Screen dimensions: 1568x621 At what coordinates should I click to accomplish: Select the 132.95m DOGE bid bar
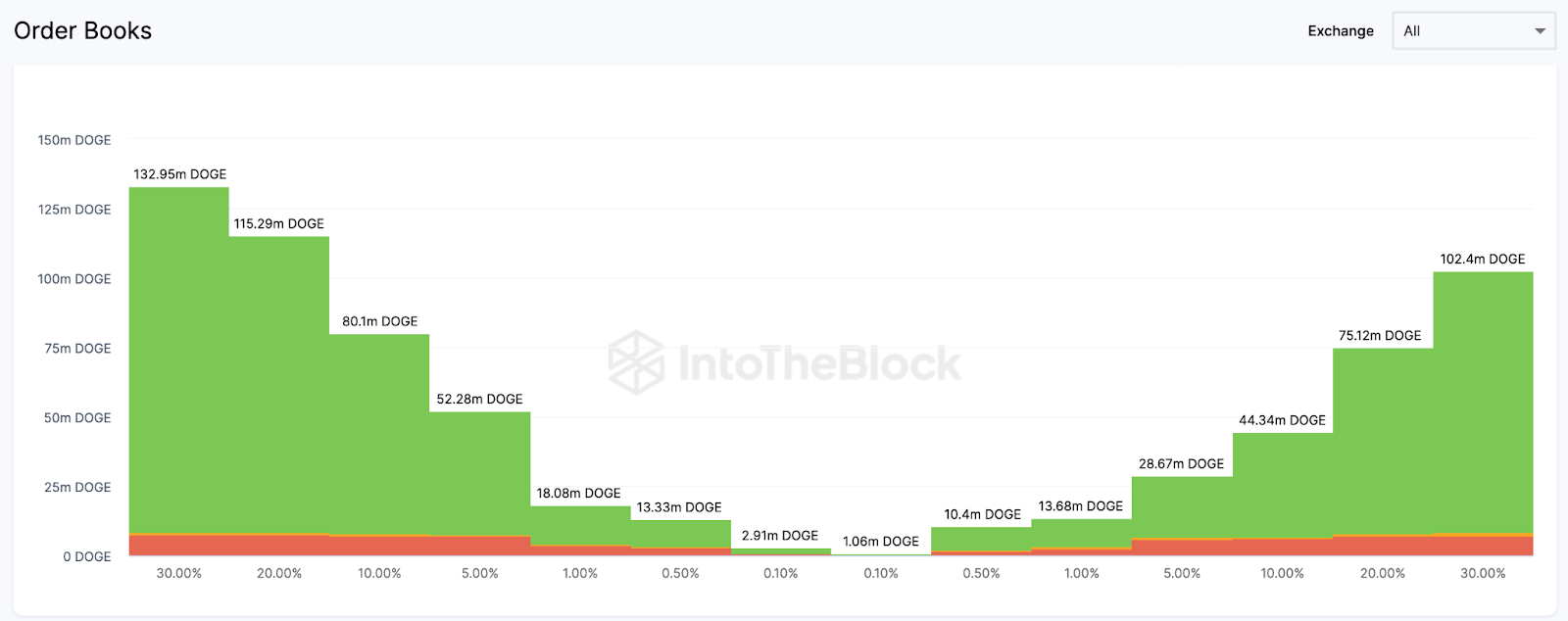(178, 362)
